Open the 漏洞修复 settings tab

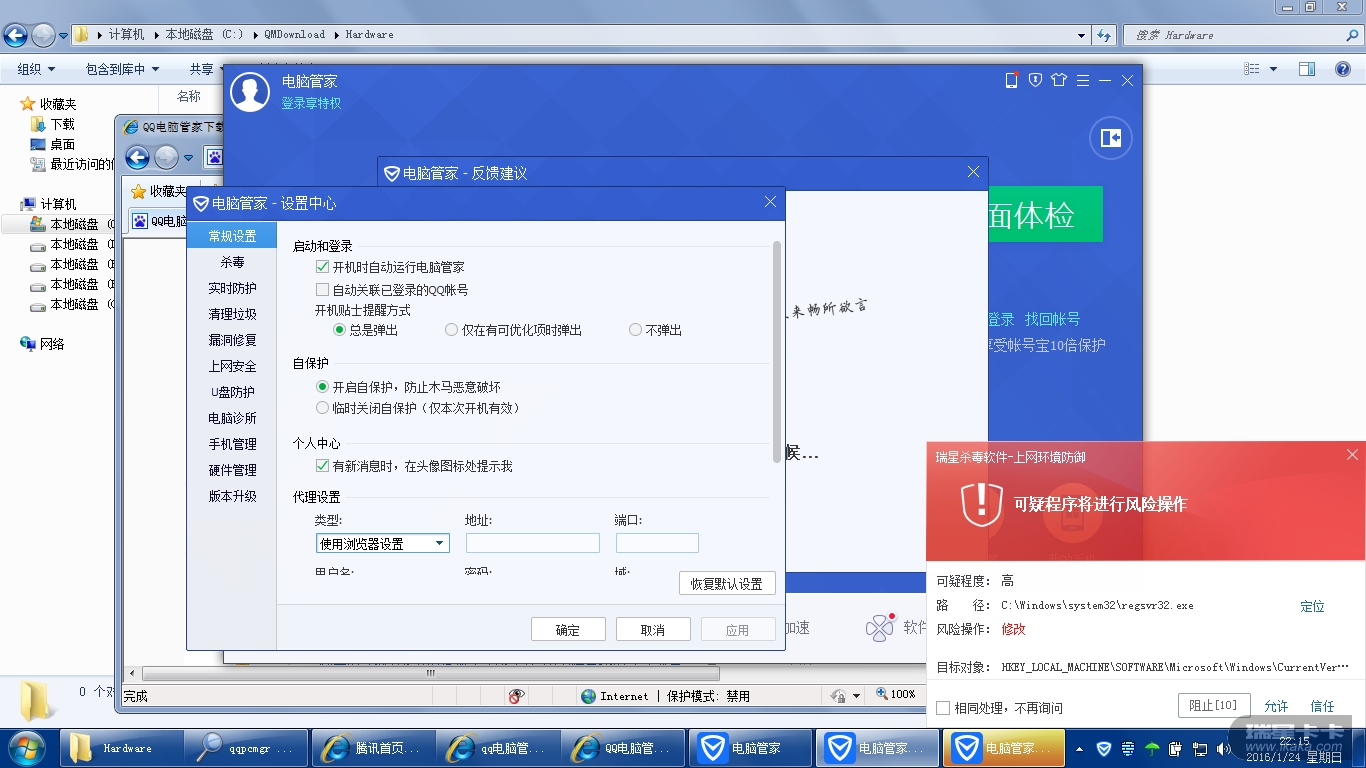232,340
